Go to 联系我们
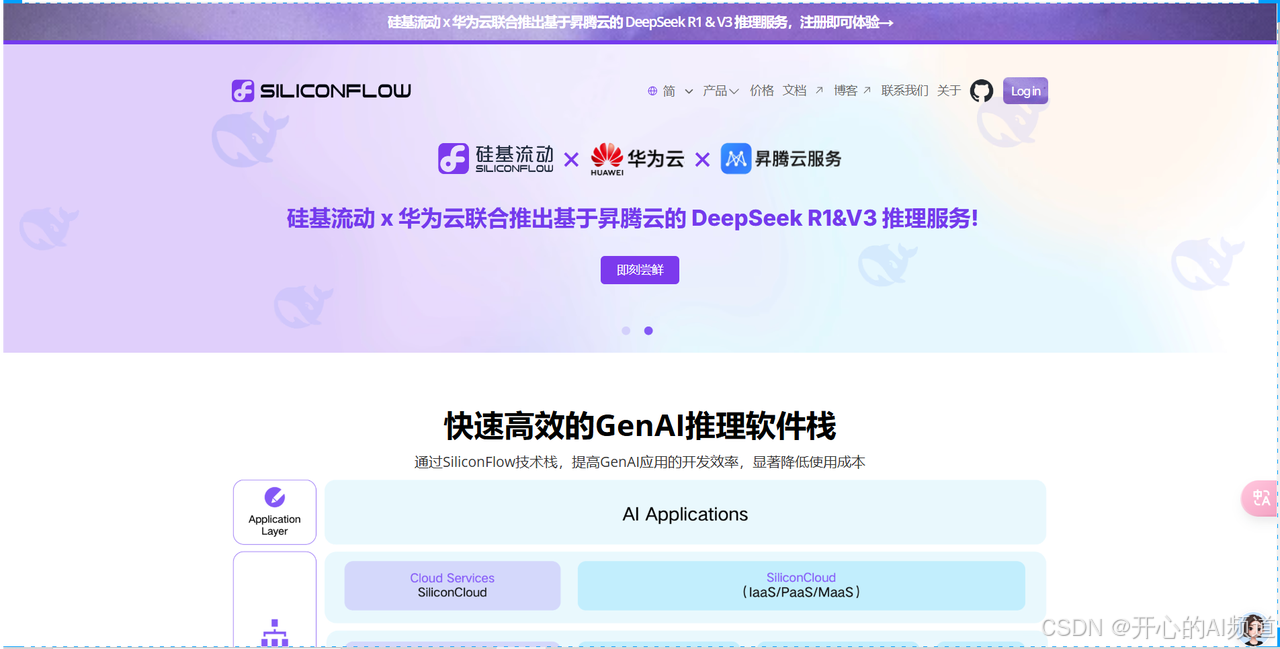The image size is (1280, 649). click(904, 91)
